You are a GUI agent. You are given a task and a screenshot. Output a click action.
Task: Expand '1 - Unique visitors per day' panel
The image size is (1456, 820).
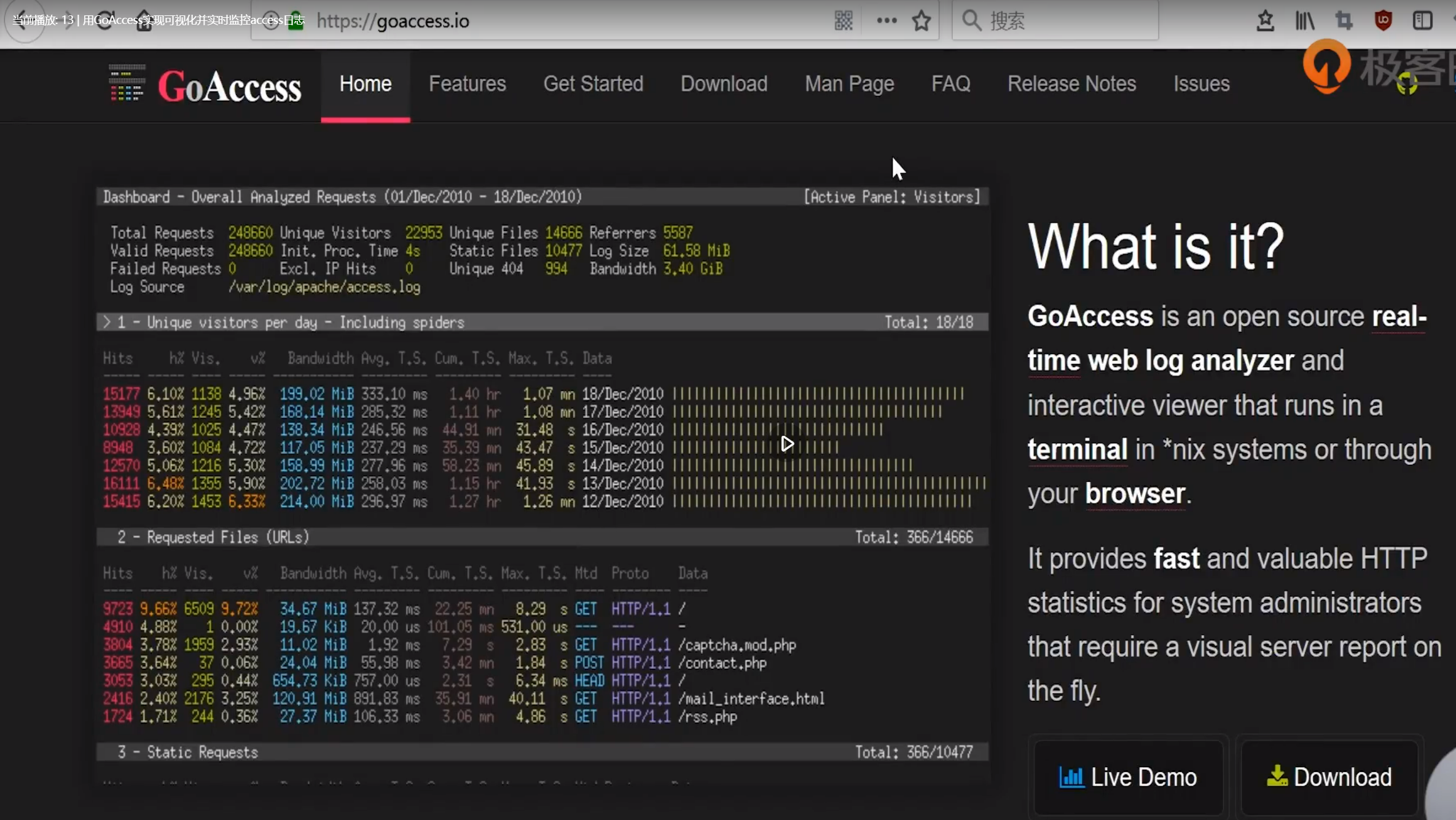pyautogui.click(x=542, y=322)
